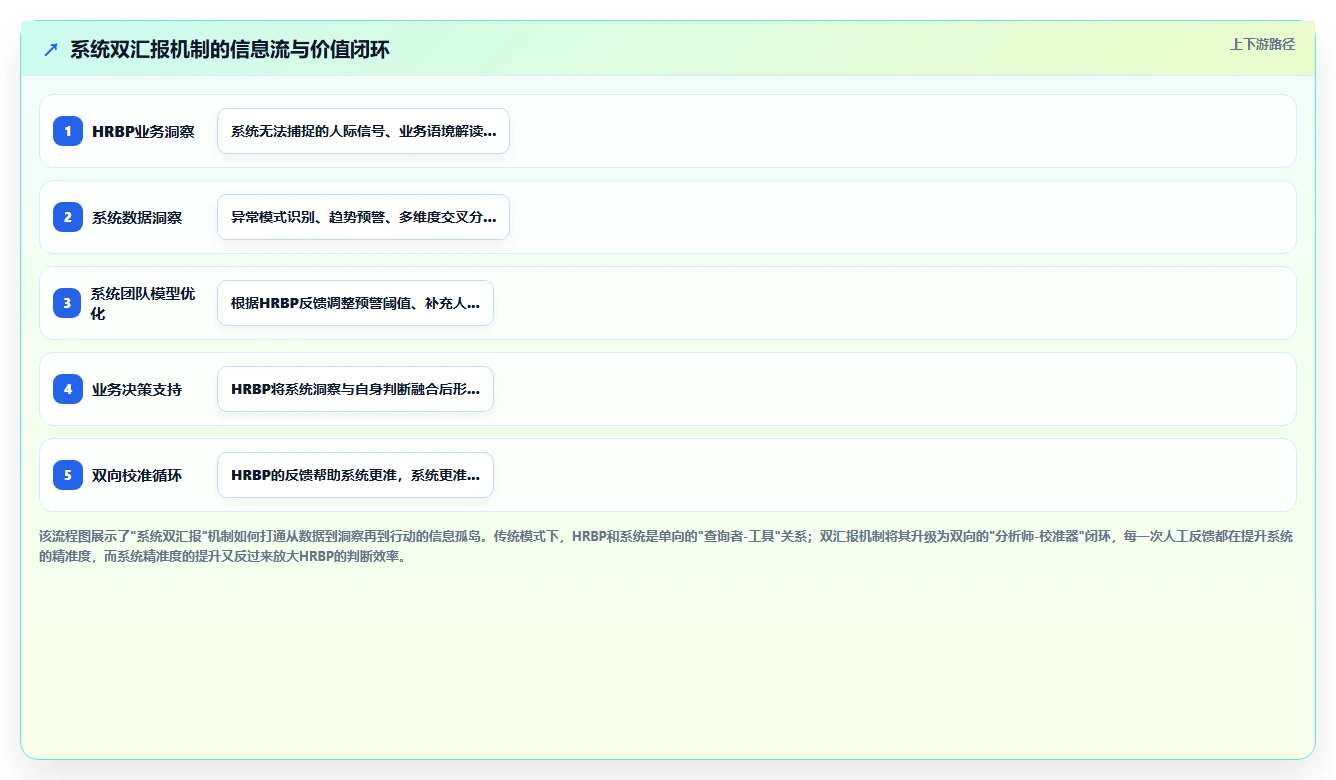Open the 系统无法捕捉的人际信号 description chip
Viewport: 1336px width, 780px height.
click(363, 131)
